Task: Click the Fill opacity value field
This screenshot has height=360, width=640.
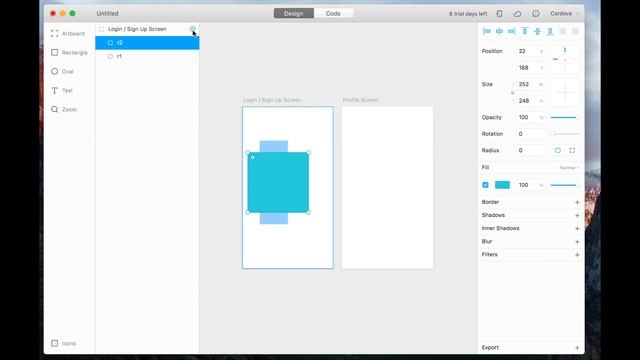Action: pos(530,185)
